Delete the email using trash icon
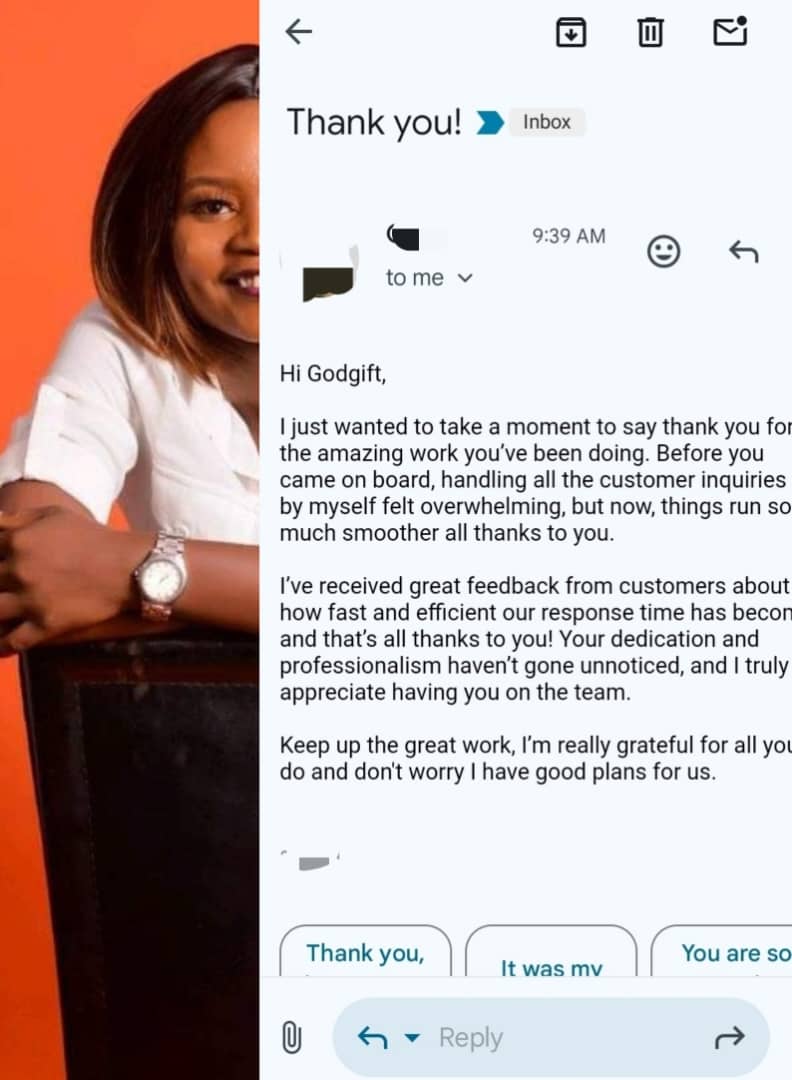 tap(650, 32)
